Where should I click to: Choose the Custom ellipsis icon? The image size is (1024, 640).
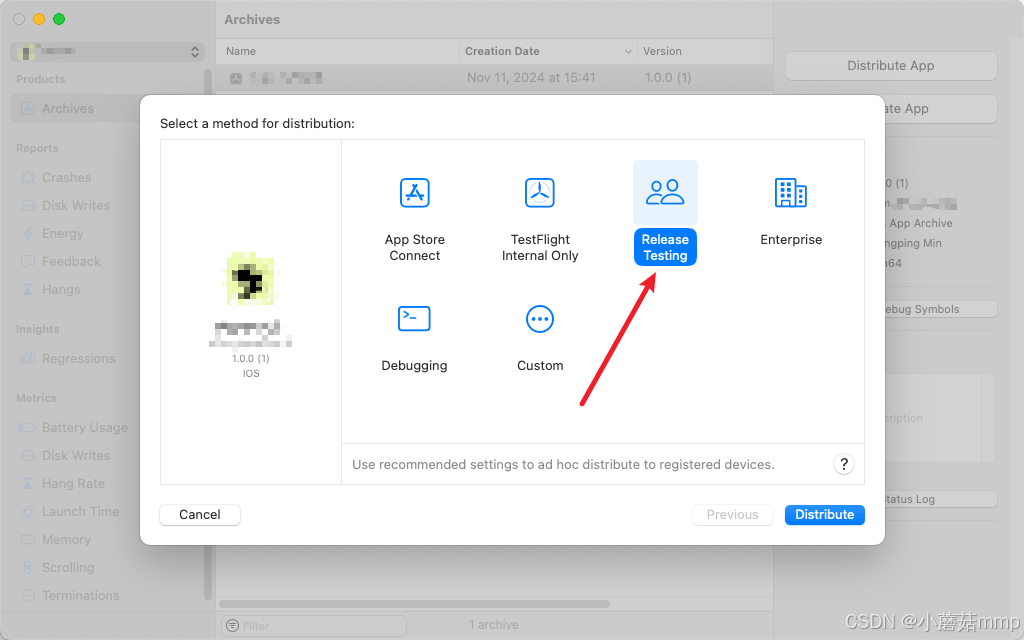[540, 319]
